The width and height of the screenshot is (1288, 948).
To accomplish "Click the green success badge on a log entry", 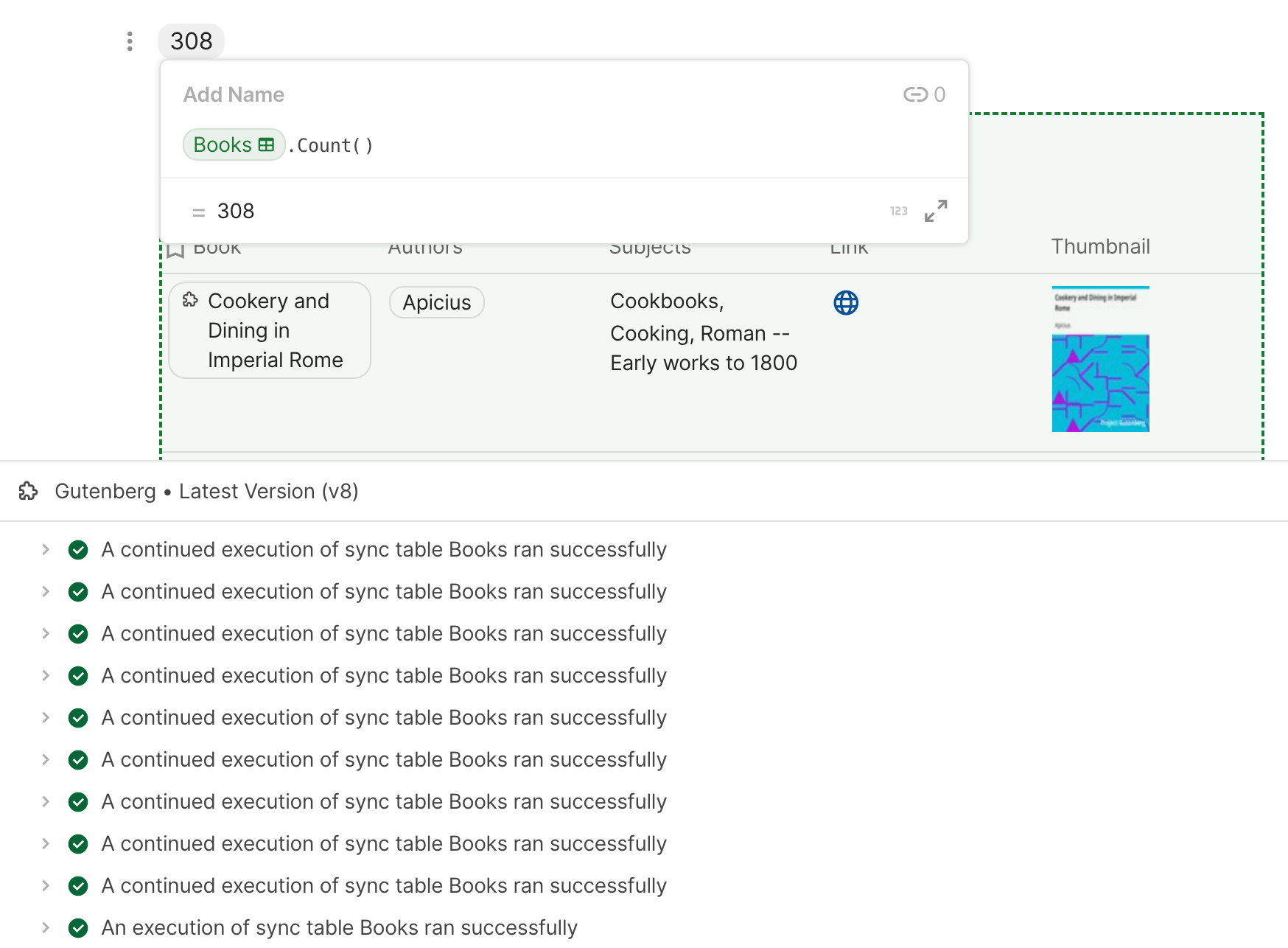I will pyautogui.click(x=78, y=550).
